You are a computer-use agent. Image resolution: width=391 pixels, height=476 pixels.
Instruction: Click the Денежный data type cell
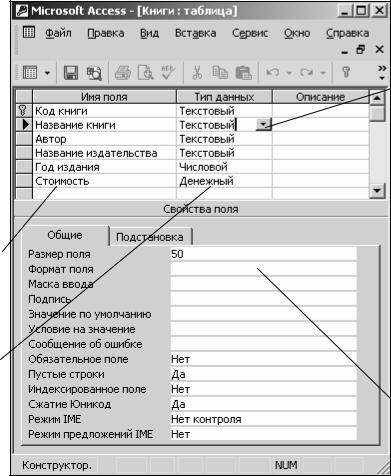pos(224,181)
